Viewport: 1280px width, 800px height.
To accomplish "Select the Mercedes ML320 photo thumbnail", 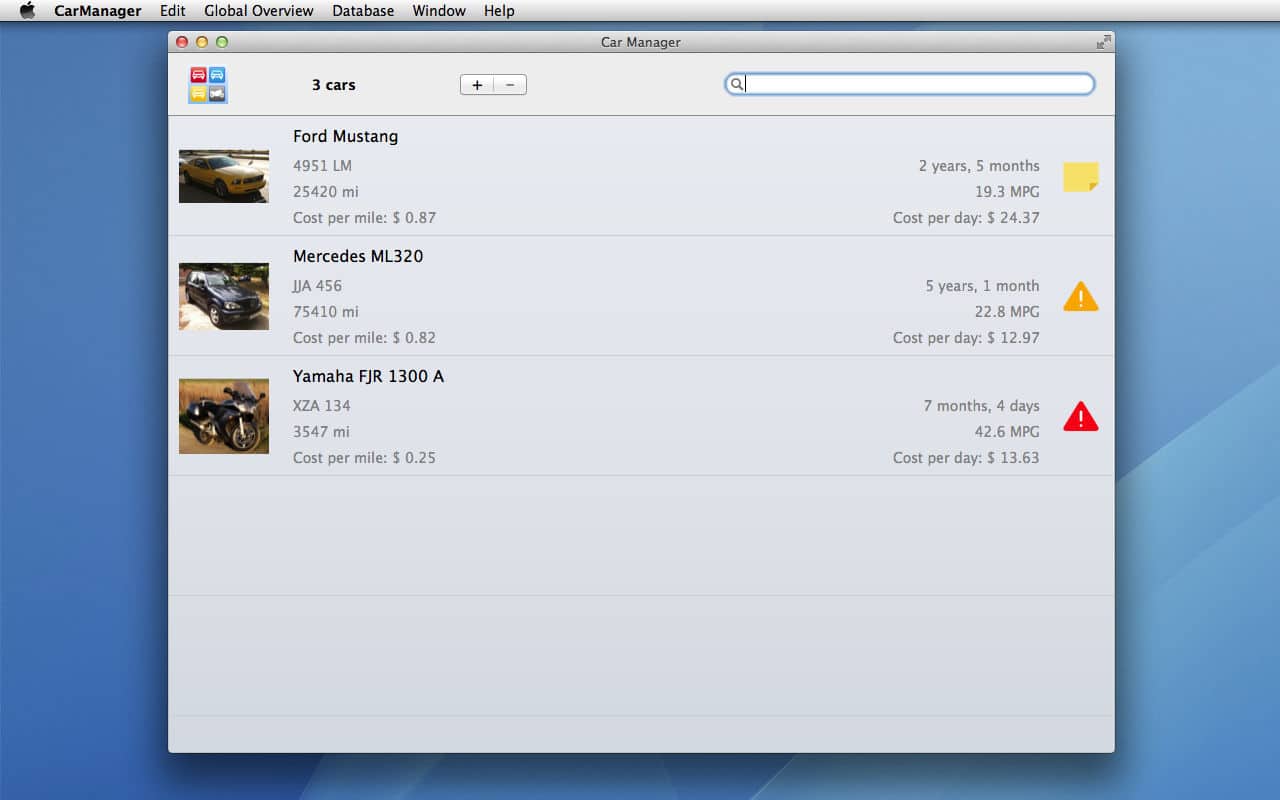I will pyautogui.click(x=224, y=296).
